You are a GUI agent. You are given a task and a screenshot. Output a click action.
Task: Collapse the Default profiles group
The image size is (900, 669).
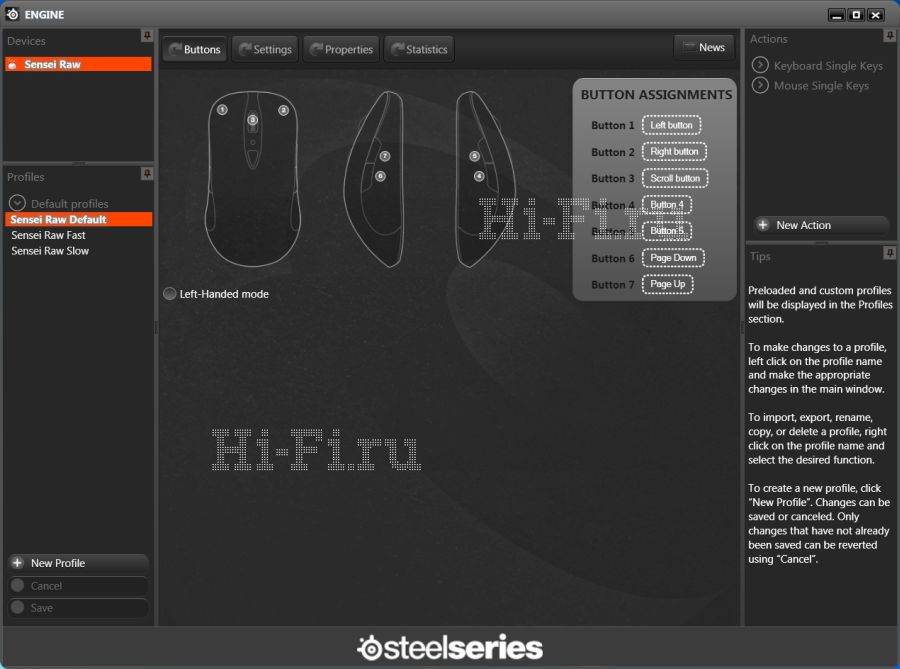(17, 203)
